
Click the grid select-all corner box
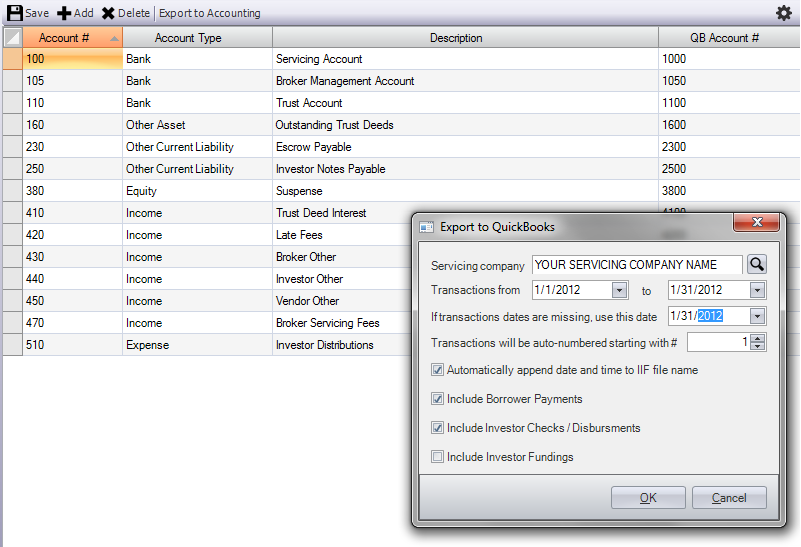[x=13, y=38]
